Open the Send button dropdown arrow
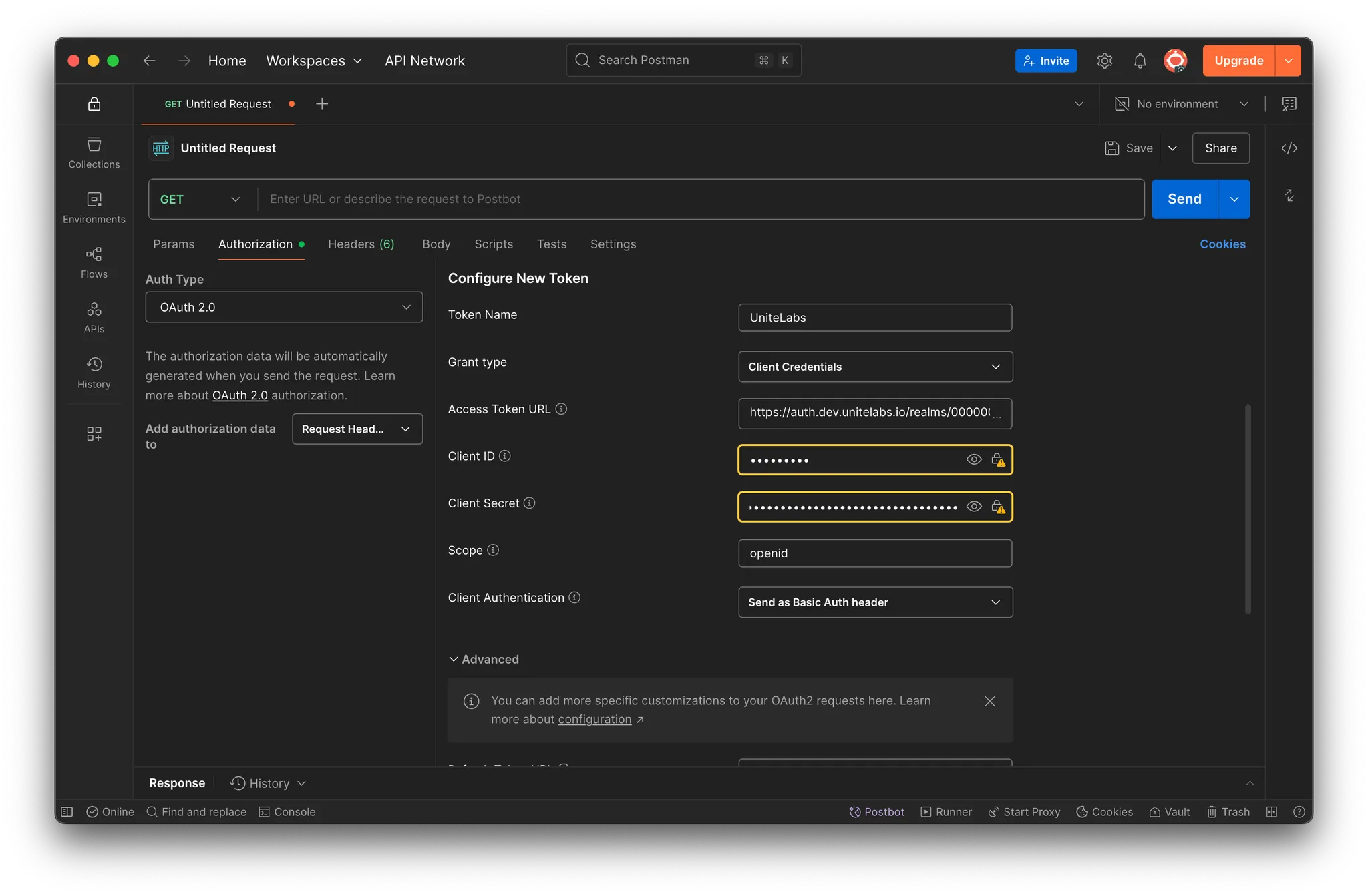This screenshot has height=896, width=1368. (1234, 199)
